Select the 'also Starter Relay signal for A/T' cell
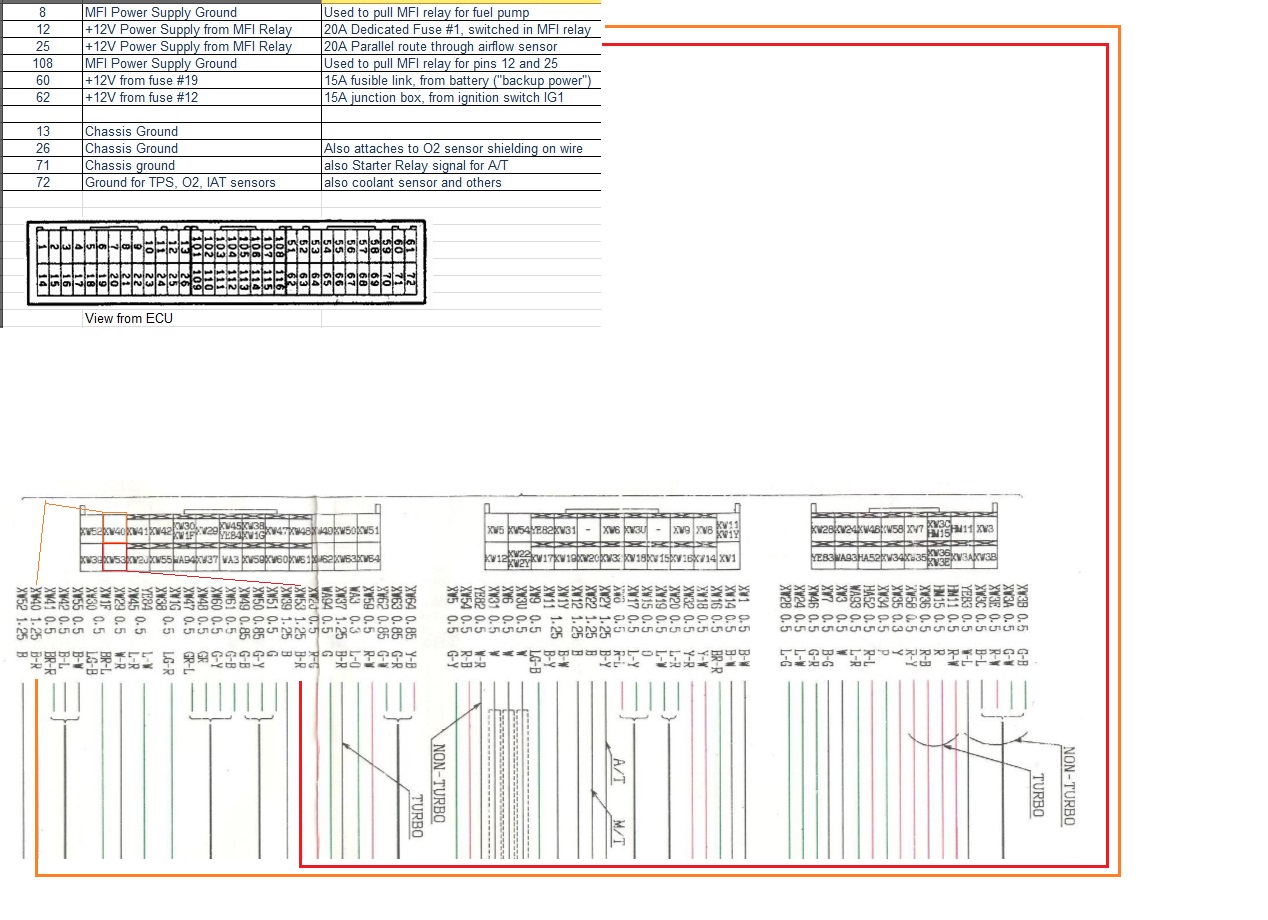The height and width of the screenshot is (920, 1268). [x=461, y=165]
